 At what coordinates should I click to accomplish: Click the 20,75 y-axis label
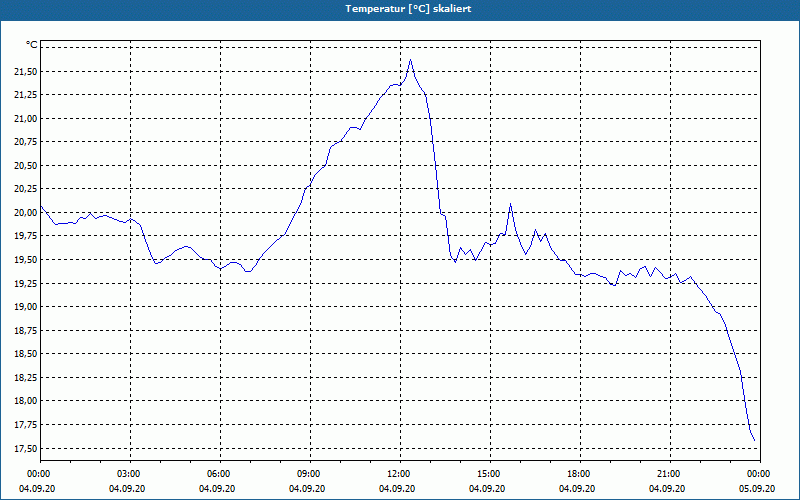coord(26,142)
